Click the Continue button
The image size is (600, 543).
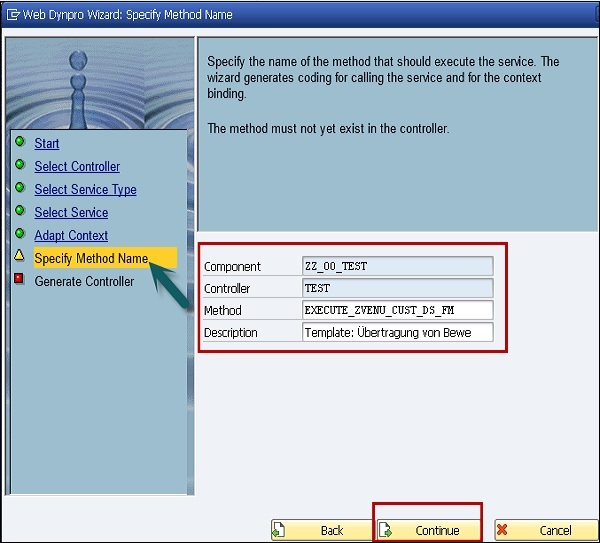tap(429, 530)
